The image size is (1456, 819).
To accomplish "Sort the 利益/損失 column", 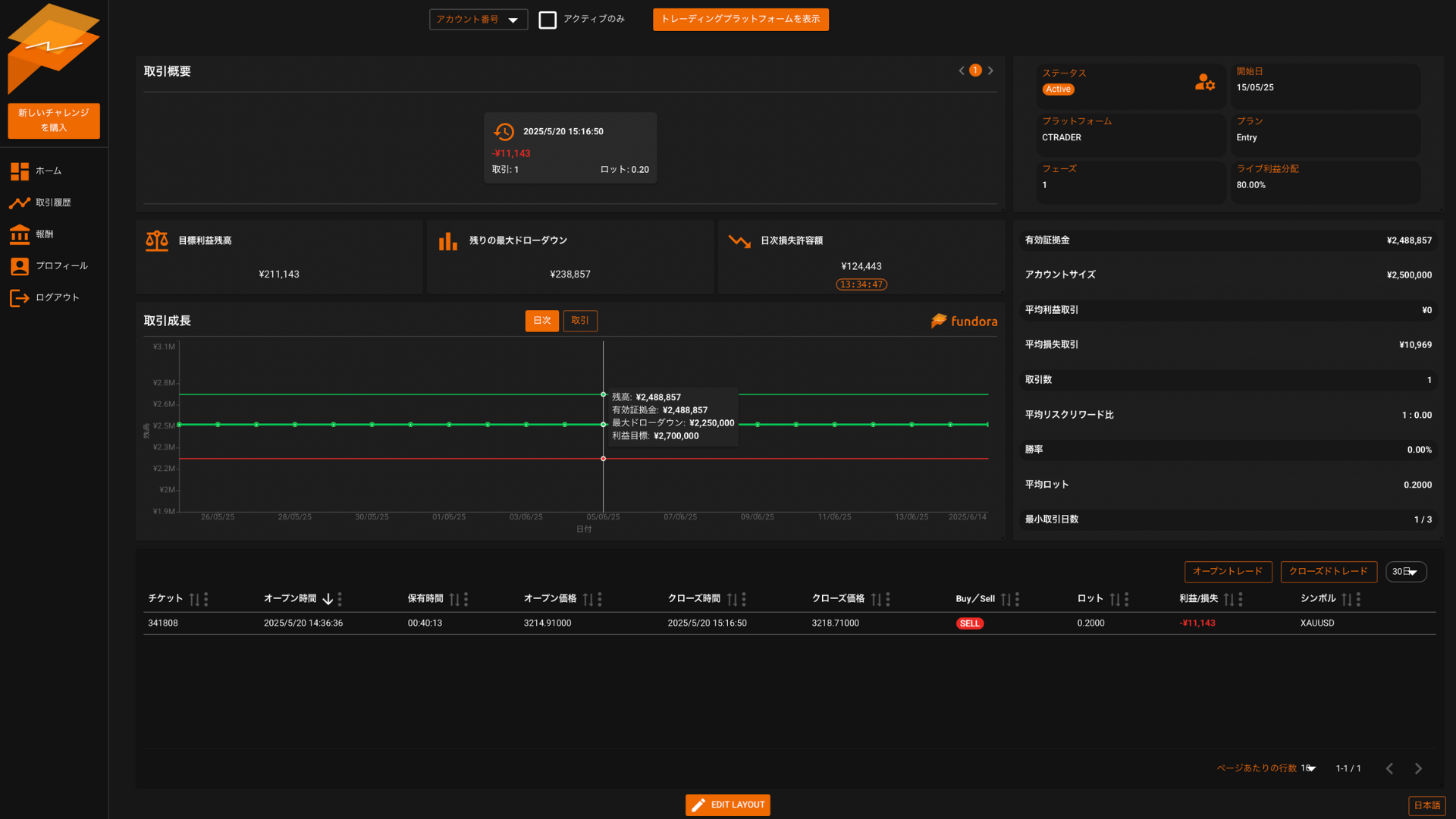I will (x=1228, y=600).
